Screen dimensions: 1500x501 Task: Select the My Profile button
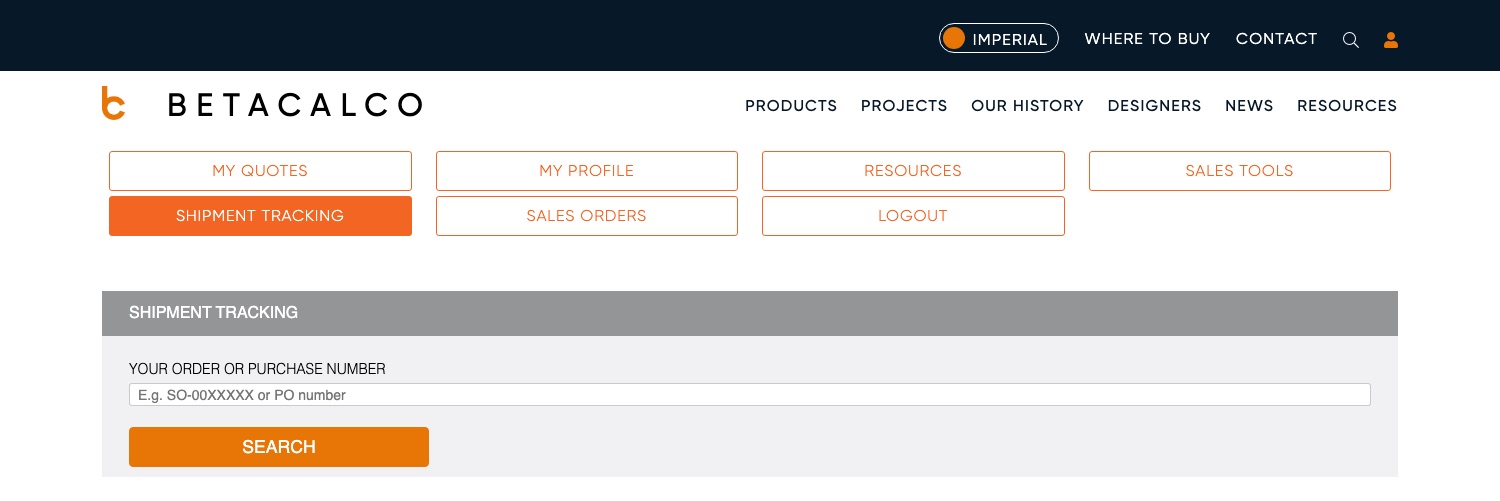pos(587,171)
